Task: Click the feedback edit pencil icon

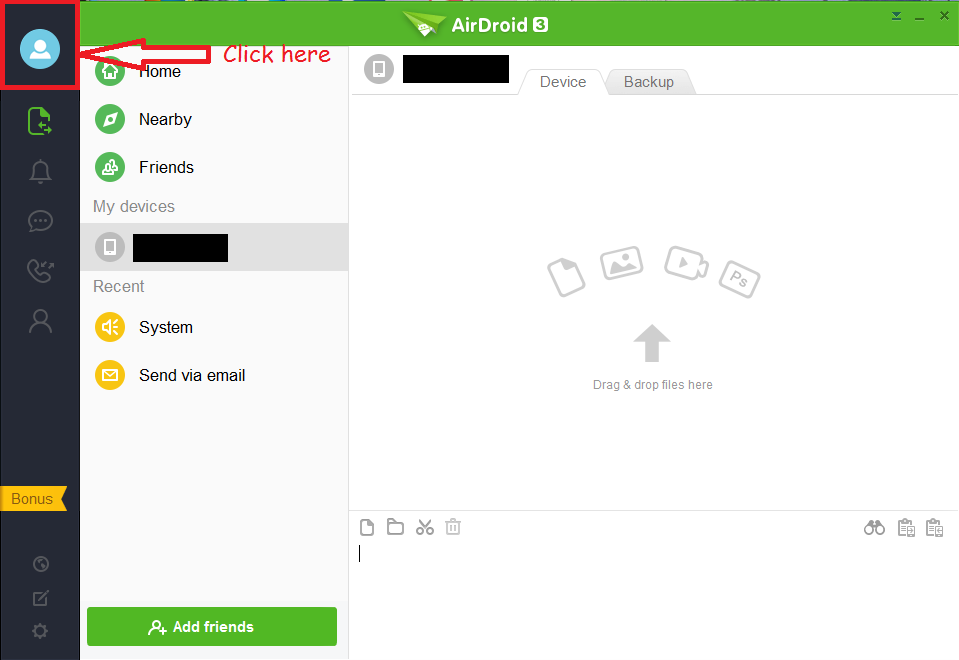Action: coord(40,598)
